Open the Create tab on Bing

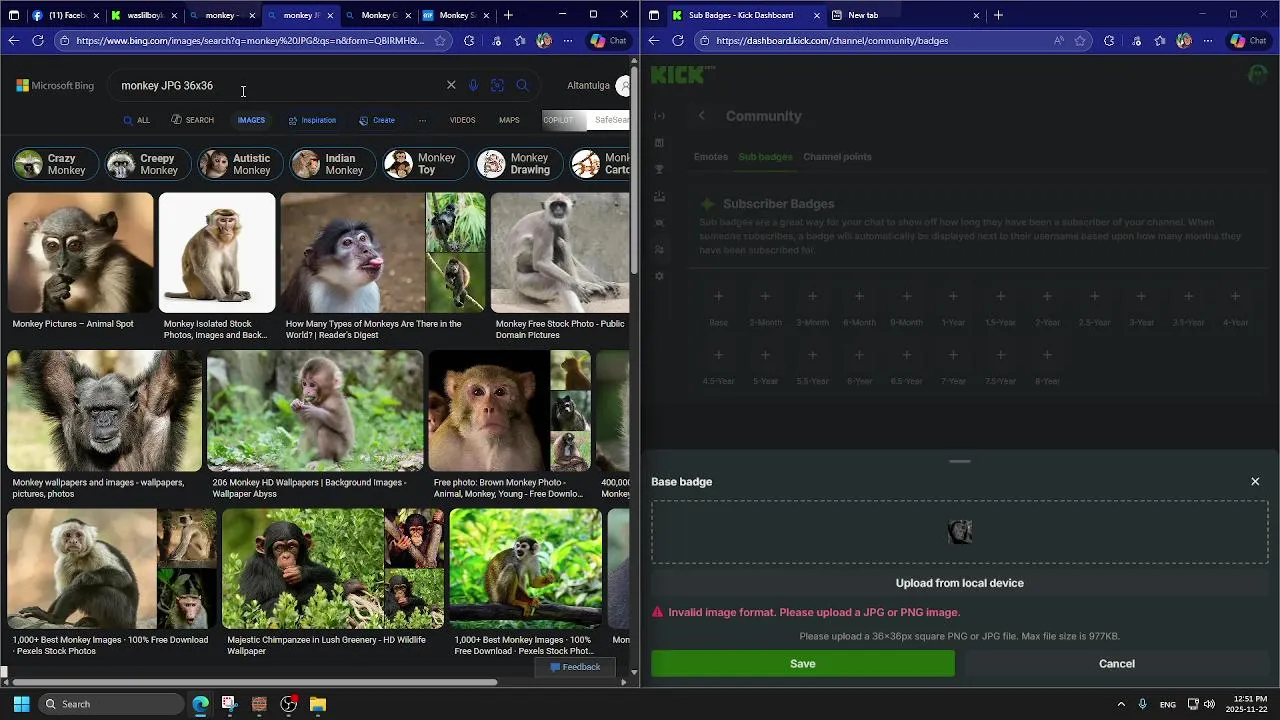pyautogui.click(x=377, y=120)
